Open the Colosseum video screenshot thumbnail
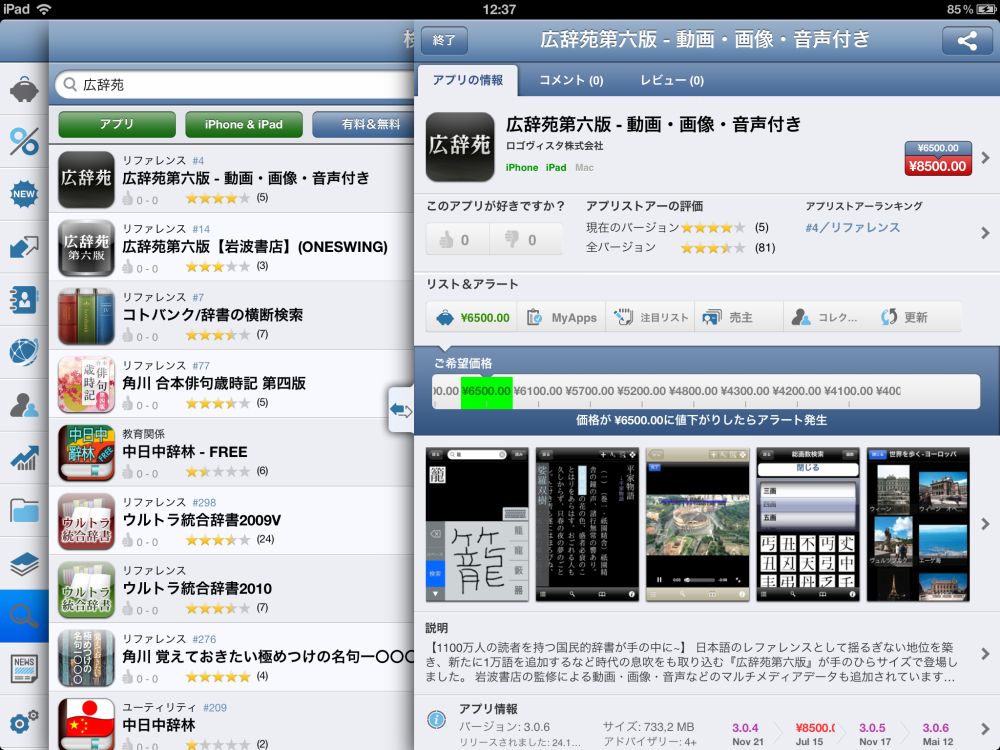This screenshot has width=1000, height=750. pyautogui.click(x=698, y=524)
